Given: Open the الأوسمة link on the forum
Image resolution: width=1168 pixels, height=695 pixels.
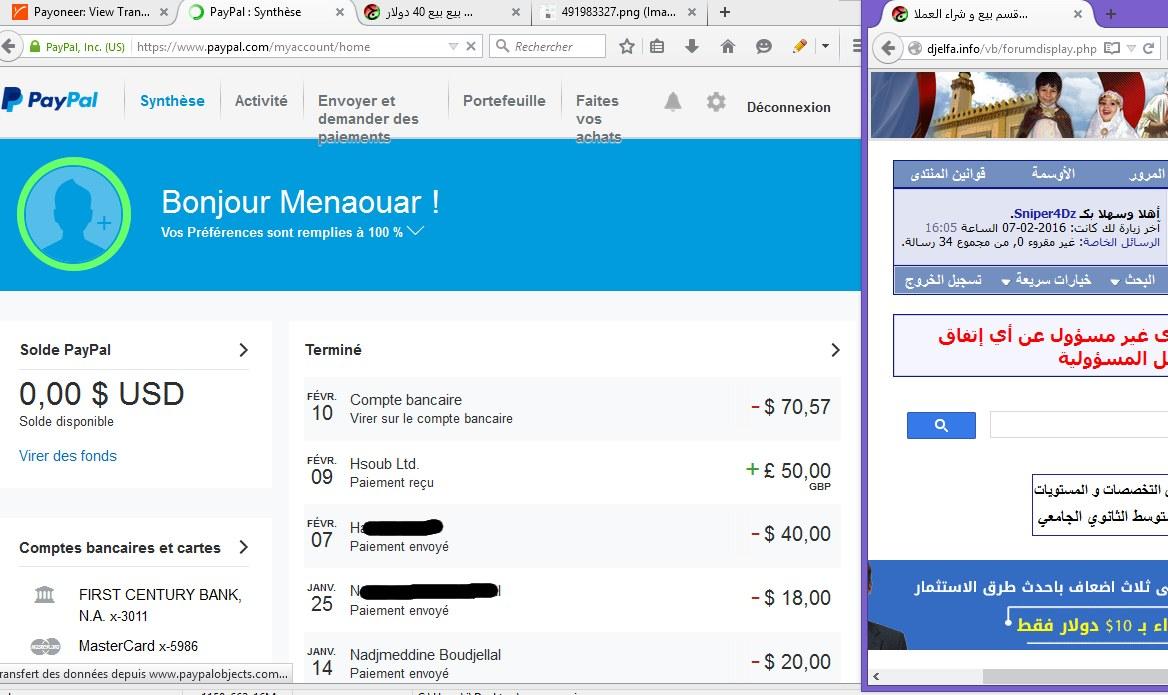Looking at the screenshot, I should [1053, 174].
